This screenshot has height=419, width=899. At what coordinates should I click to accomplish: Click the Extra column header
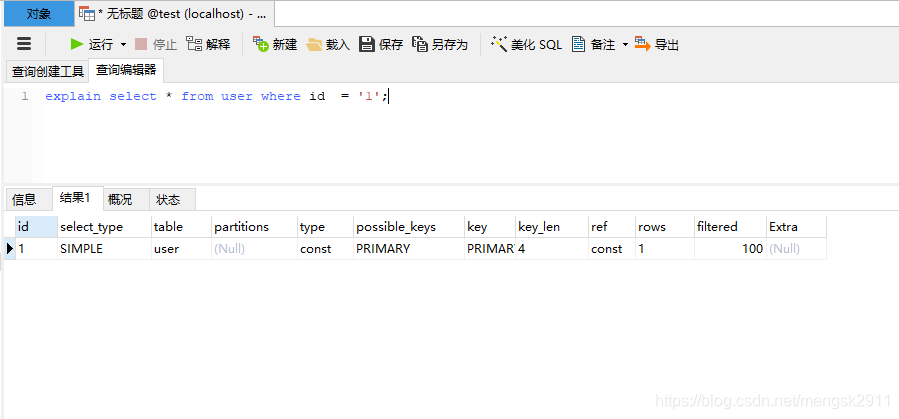pyautogui.click(x=796, y=227)
